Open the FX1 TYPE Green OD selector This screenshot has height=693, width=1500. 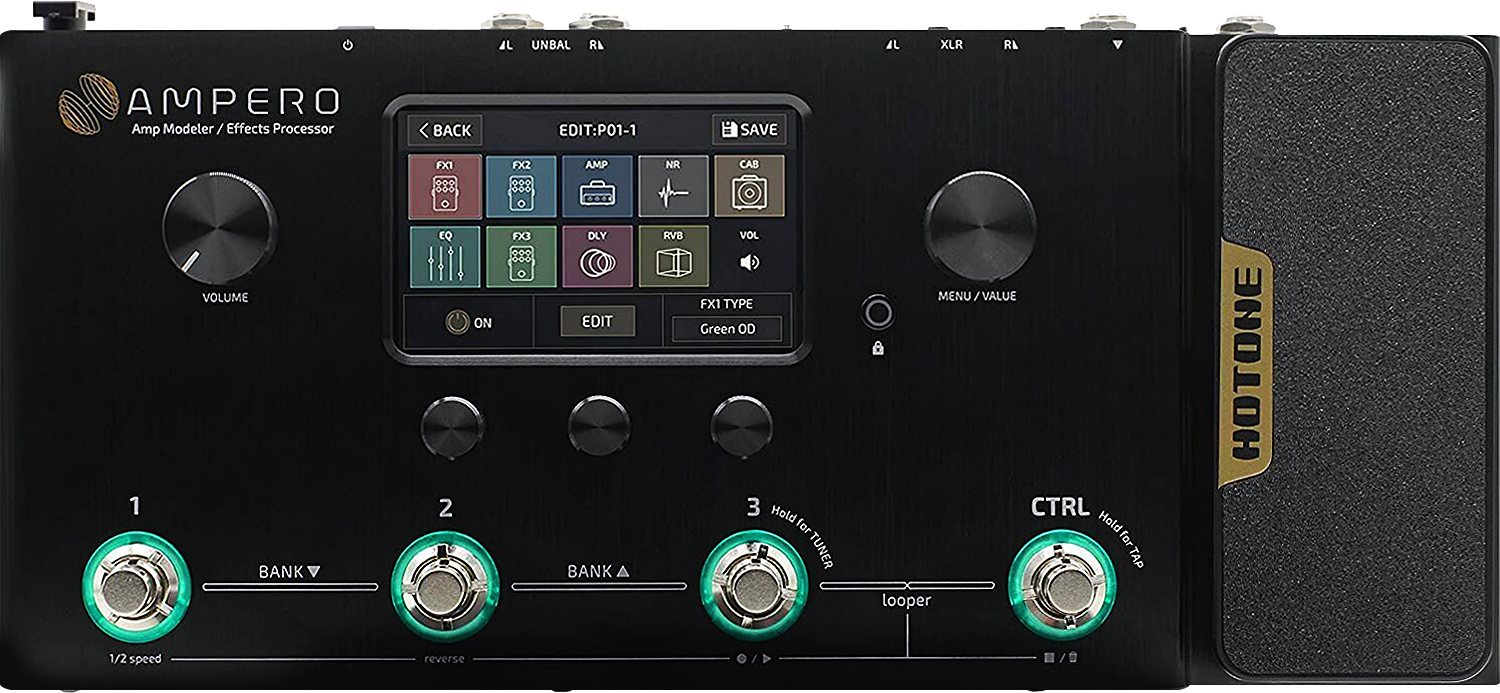pyautogui.click(x=727, y=329)
